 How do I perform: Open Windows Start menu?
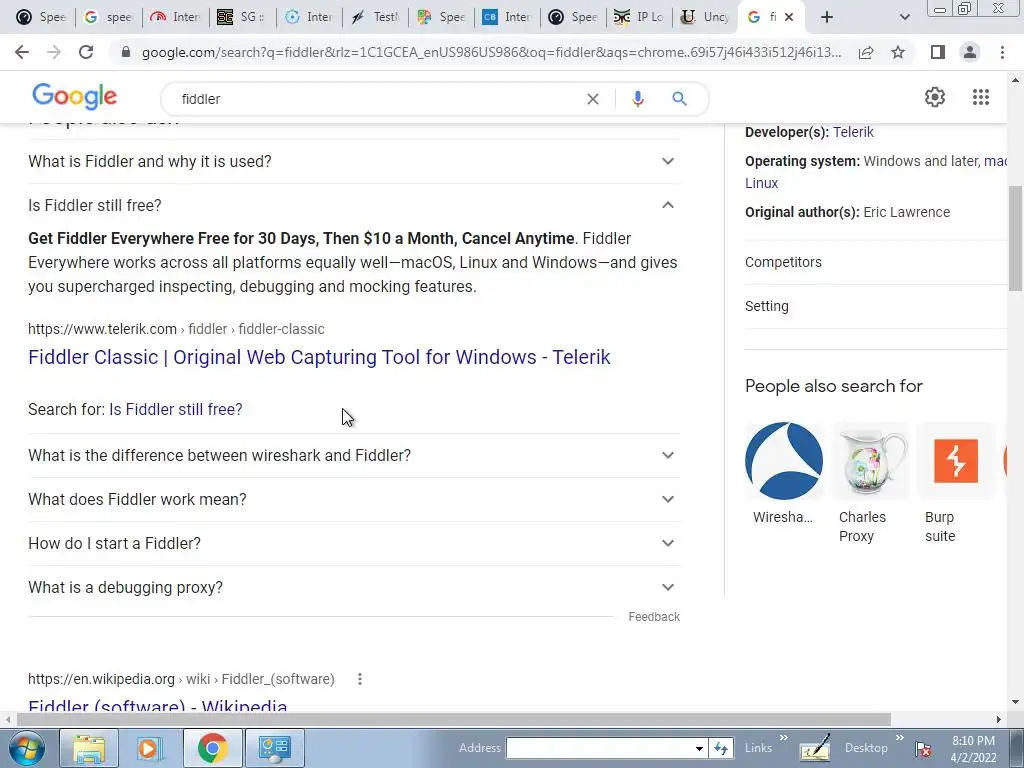[x=26, y=748]
